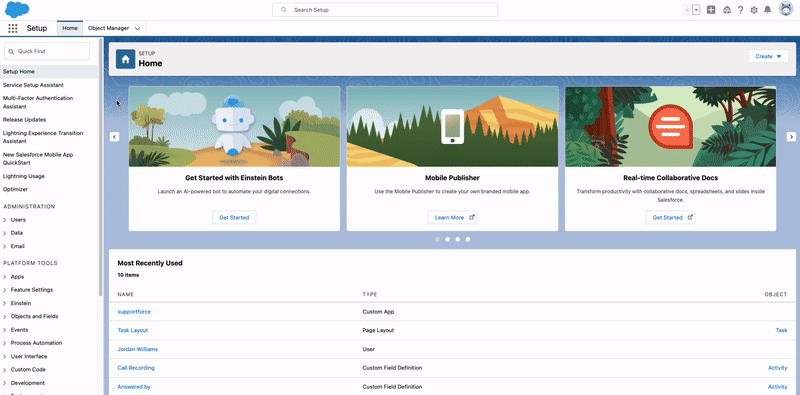This screenshot has height=395, width=800.
Task: Open the Object Manager tab dropdown chevron
Action: click(x=137, y=29)
